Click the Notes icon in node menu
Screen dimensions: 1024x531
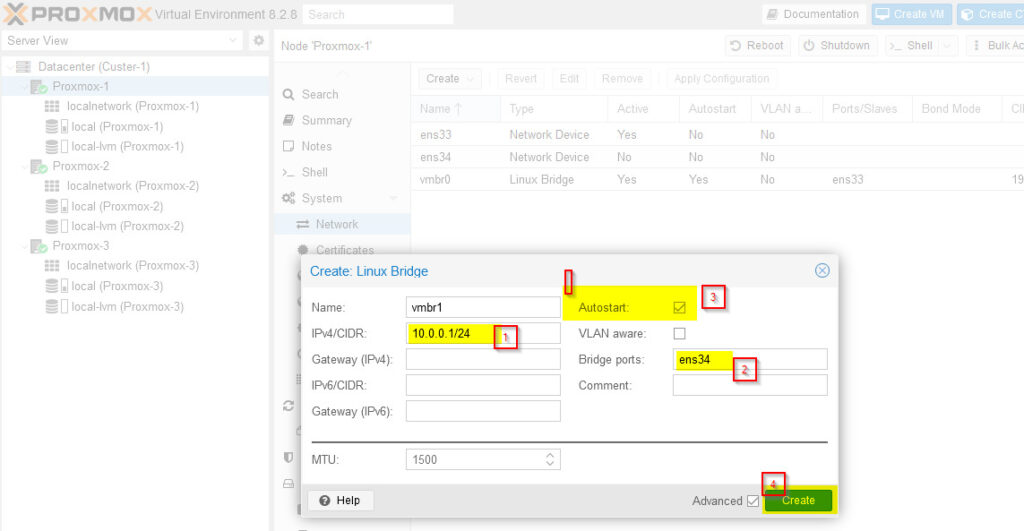pyautogui.click(x=288, y=146)
